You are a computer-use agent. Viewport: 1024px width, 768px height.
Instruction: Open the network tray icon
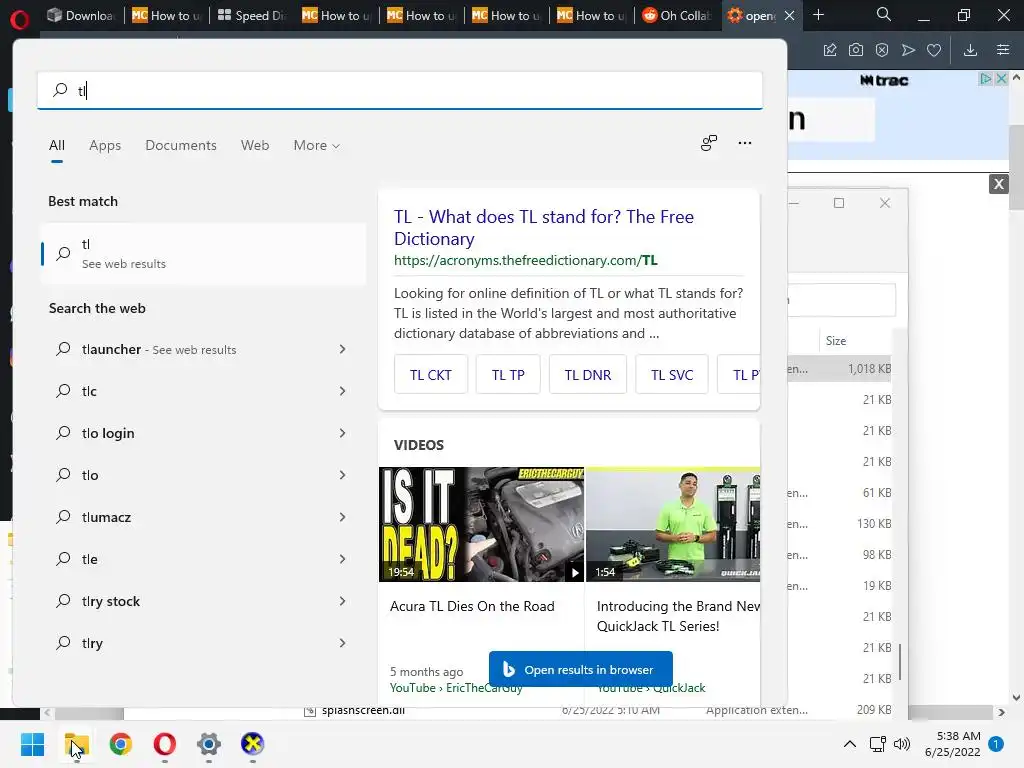877,744
